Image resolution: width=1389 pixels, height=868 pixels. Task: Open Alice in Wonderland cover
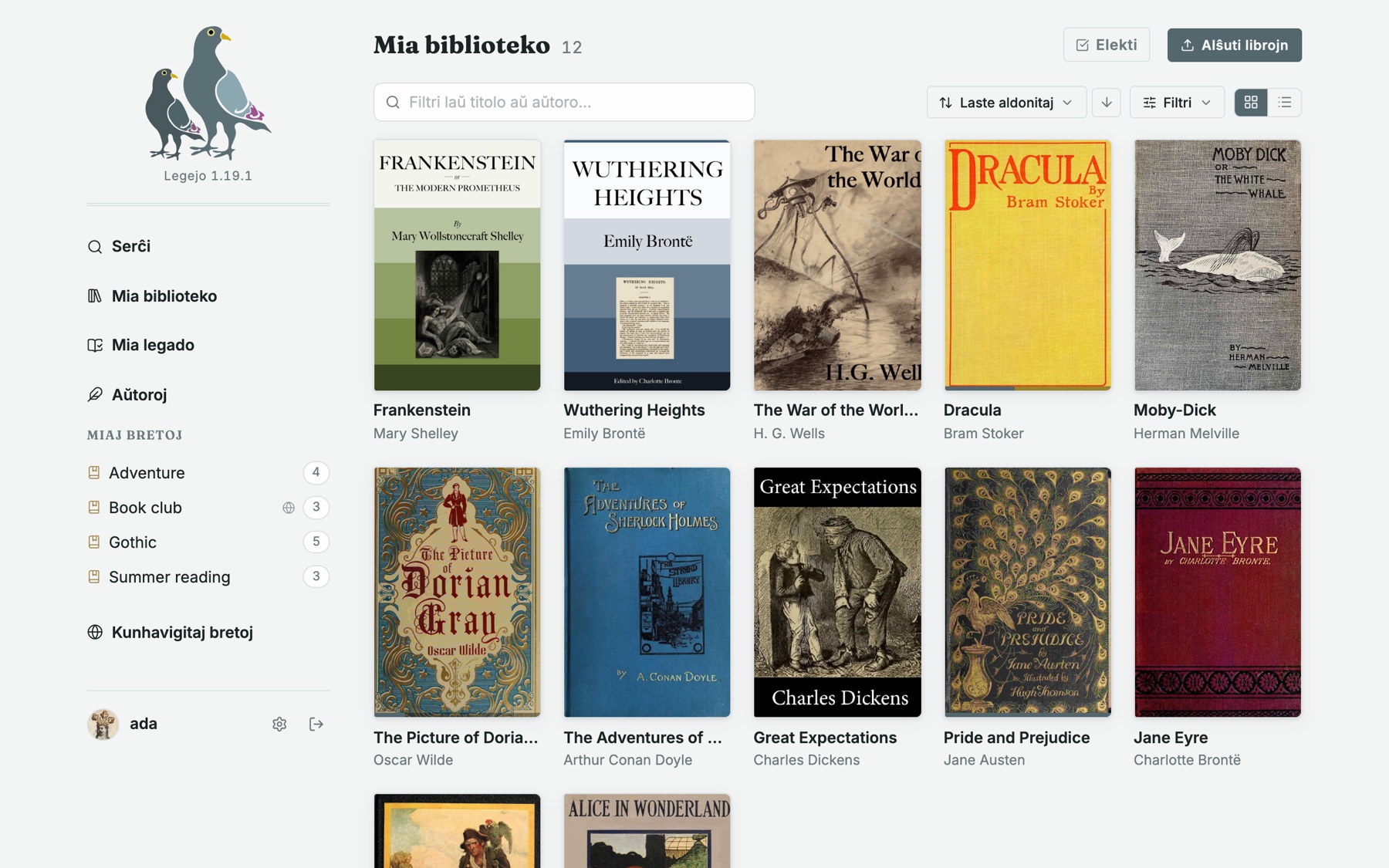(647, 831)
